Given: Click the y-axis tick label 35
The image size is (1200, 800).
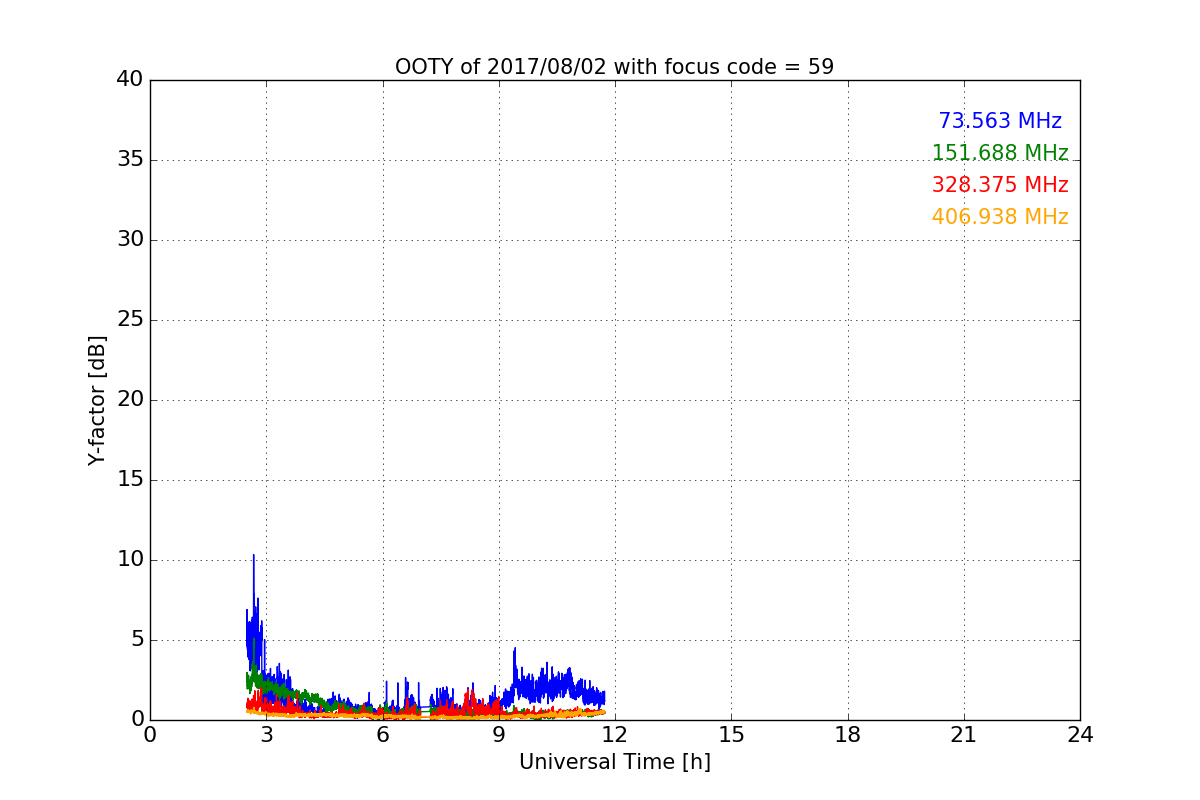Looking at the screenshot, I should tap(130, 160).
